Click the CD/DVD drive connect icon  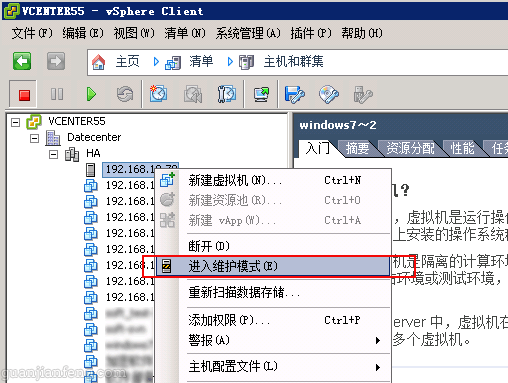(329, 95)
